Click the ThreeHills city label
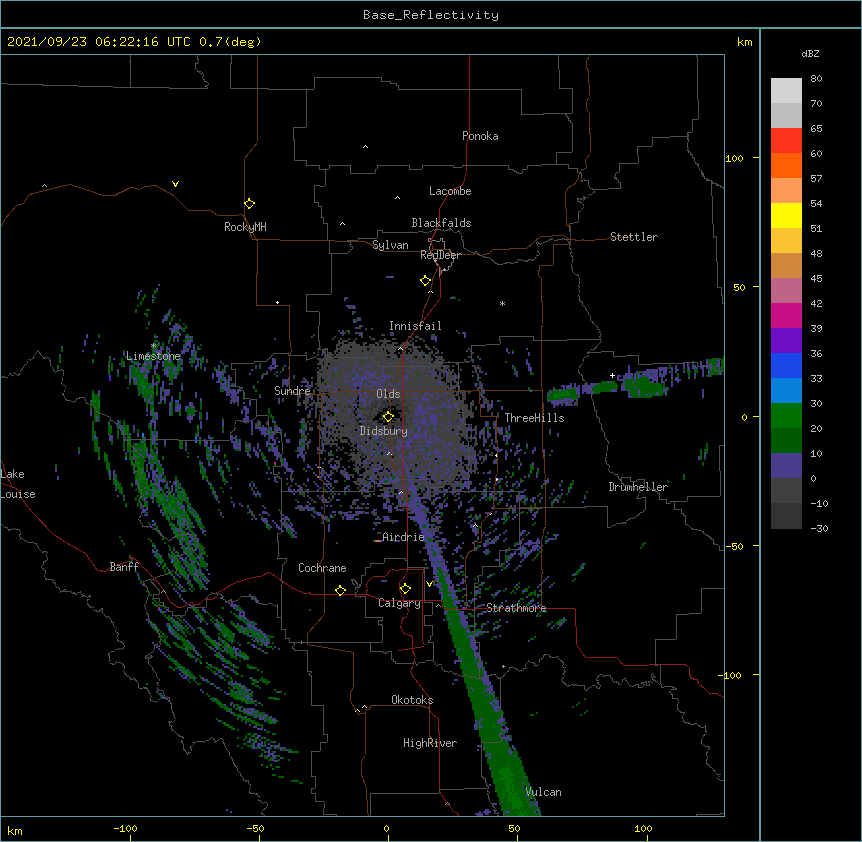This screenshot has height=842, width=862. (x=534, y=418)
